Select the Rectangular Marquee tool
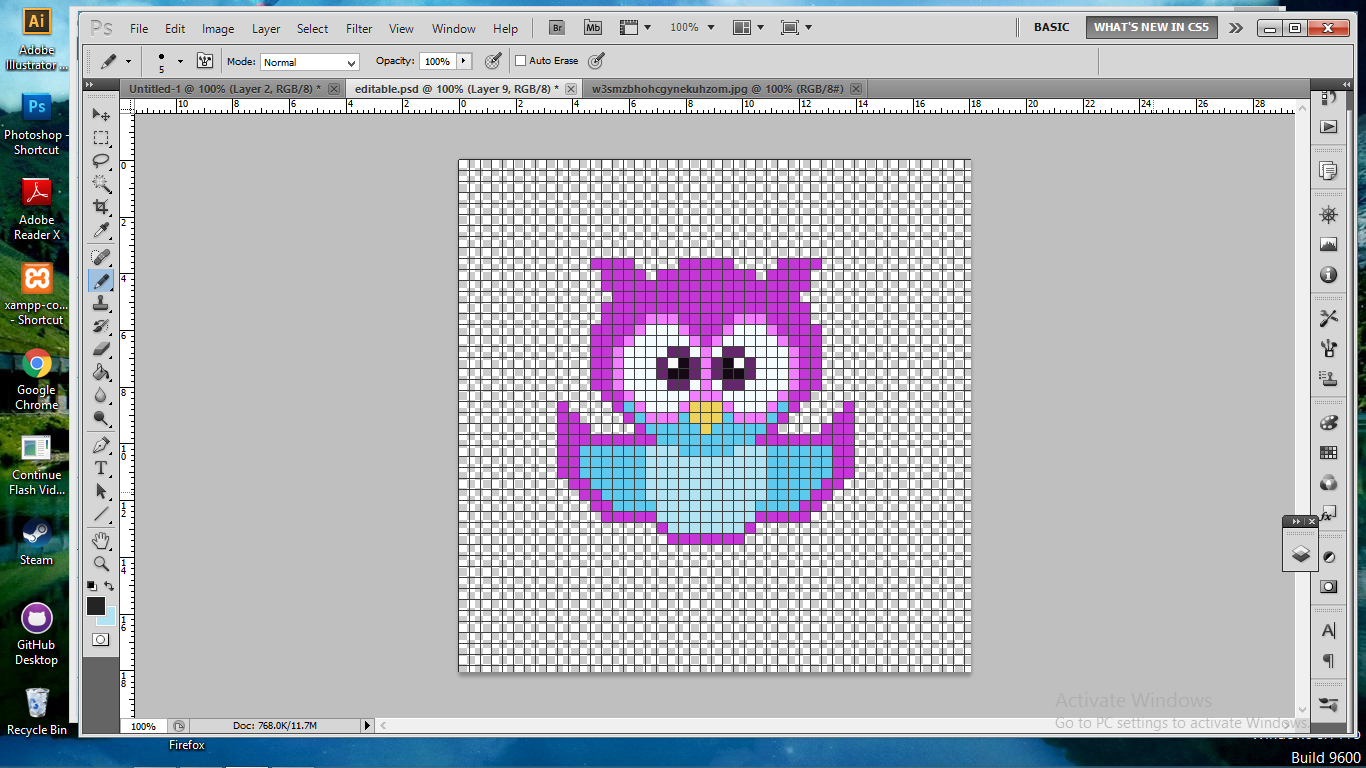 (x=101, y=138)
